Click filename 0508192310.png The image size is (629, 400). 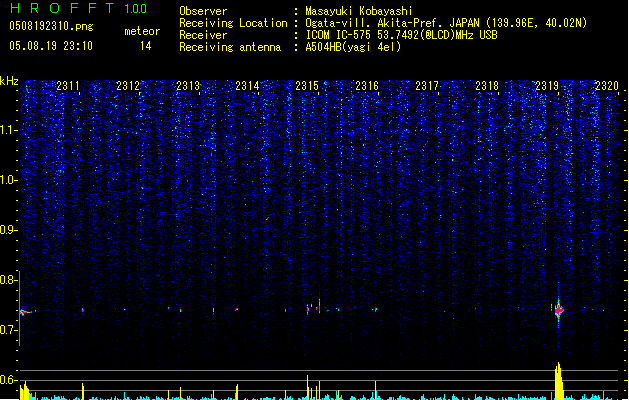(51, 26)
